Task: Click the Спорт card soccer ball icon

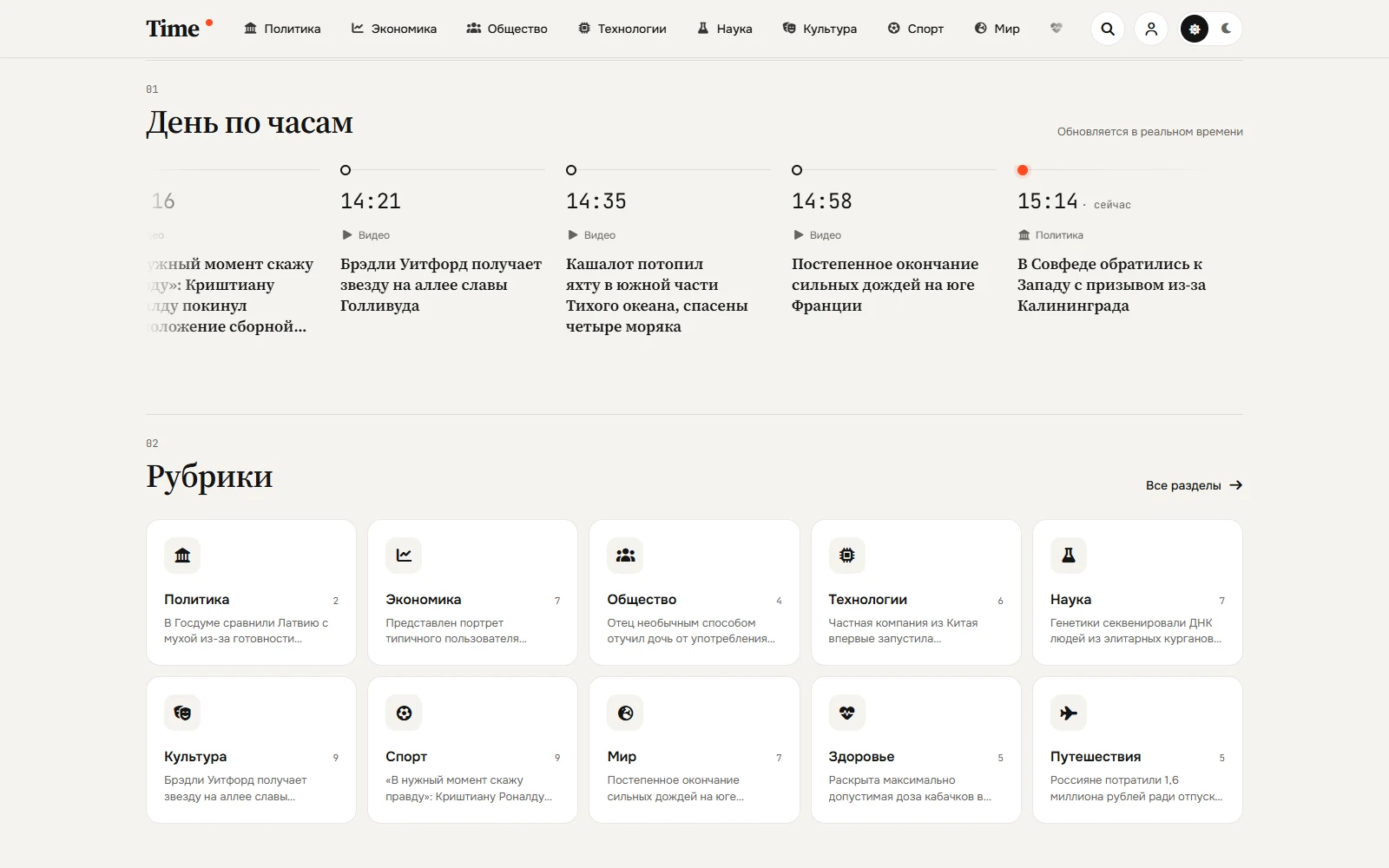Action: 404,713
